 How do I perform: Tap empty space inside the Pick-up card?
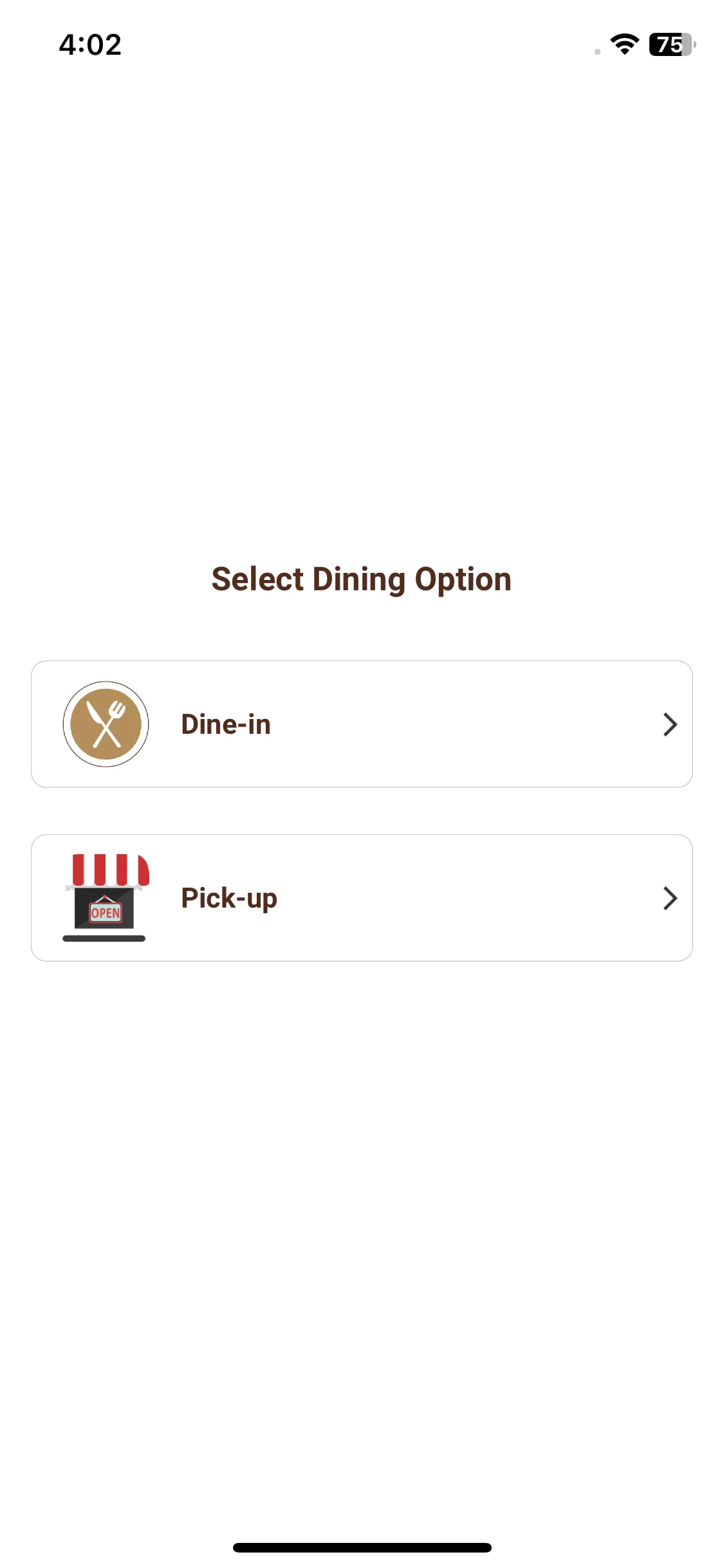click(450, 898)
